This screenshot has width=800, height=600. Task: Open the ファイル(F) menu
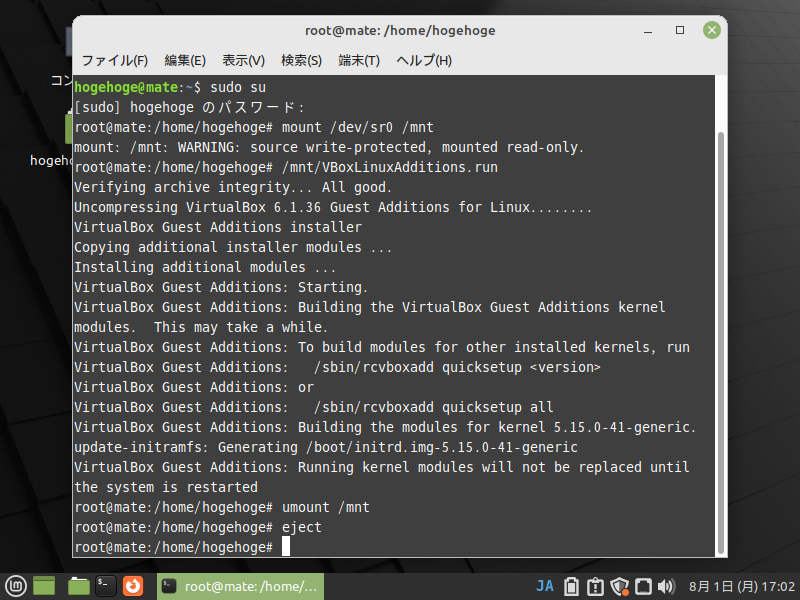click(115, 61)
